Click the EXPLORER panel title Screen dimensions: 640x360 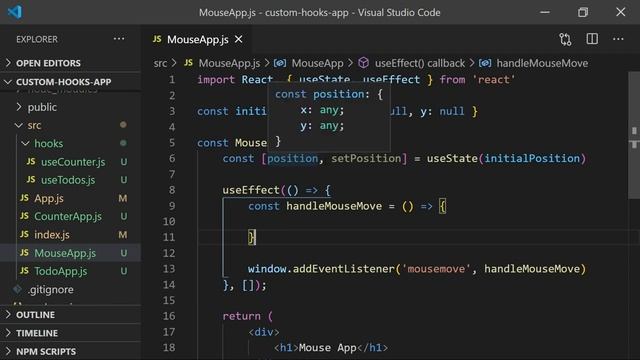coord(37,39)
